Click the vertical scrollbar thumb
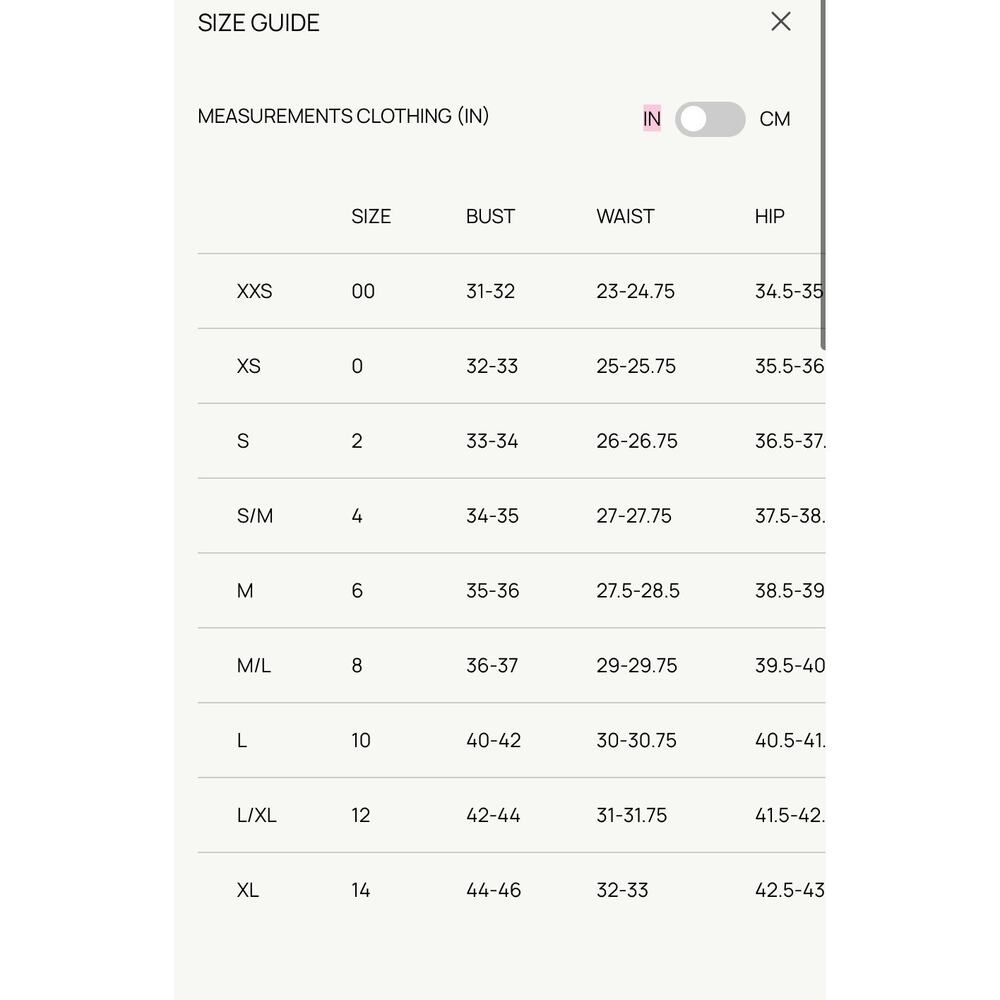Screen dimensions: 1000x1000 (823, 174)
